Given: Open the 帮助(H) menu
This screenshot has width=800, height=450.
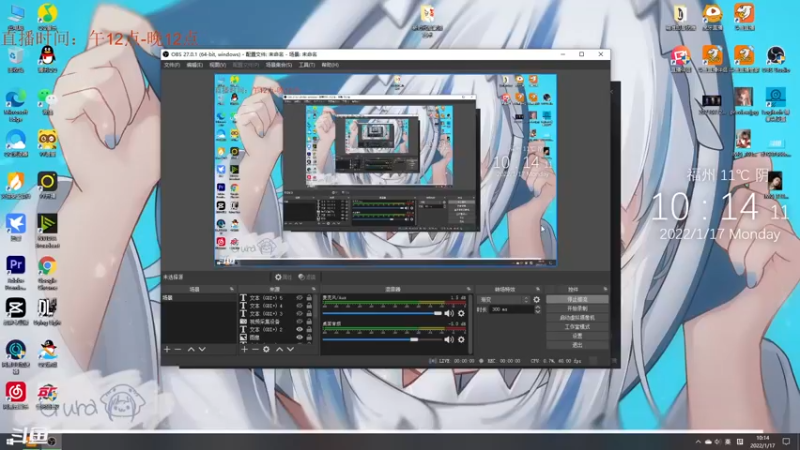Looking at the screenshot, I should click(x=330, y=65).
